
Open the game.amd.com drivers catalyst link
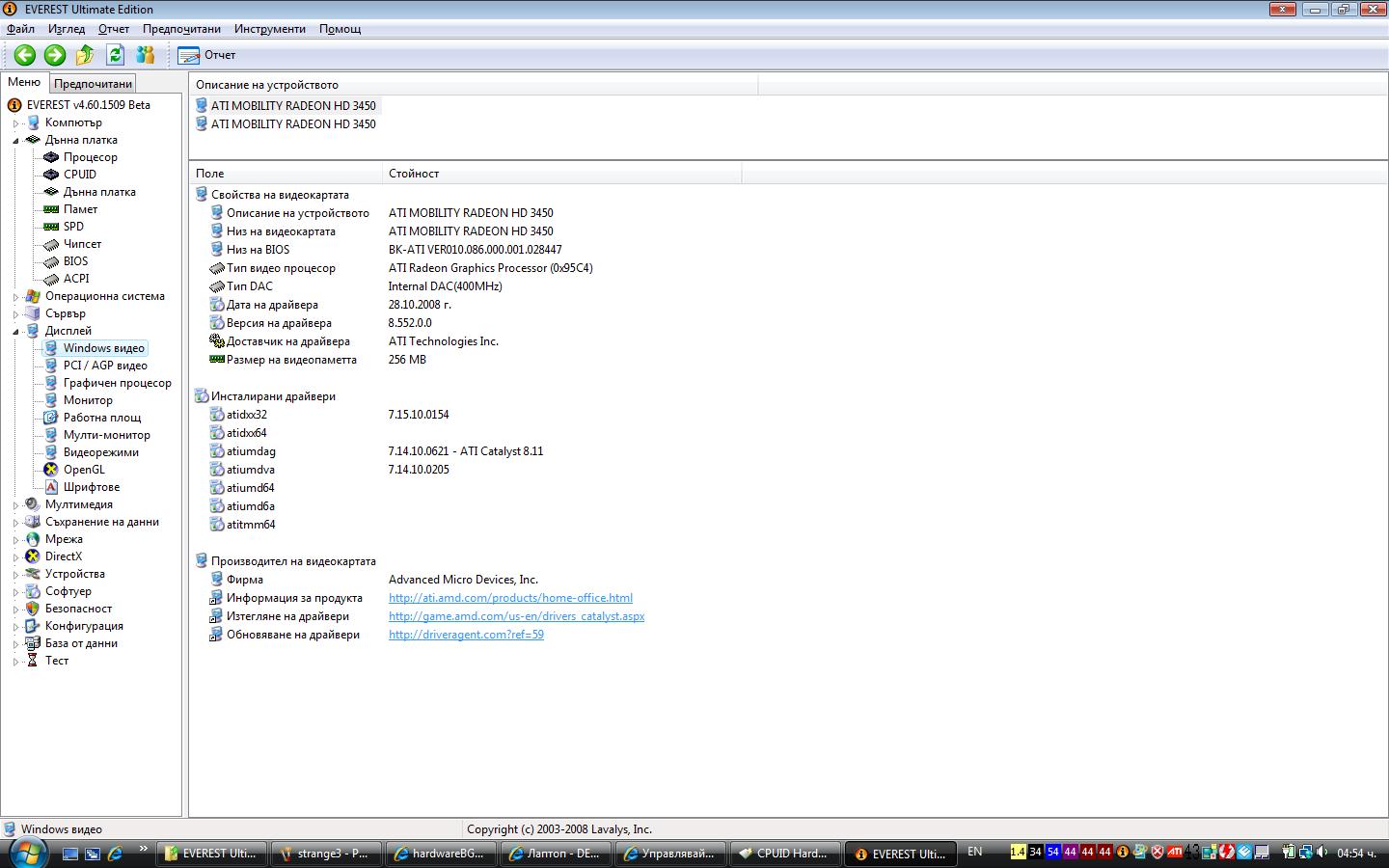516,616
